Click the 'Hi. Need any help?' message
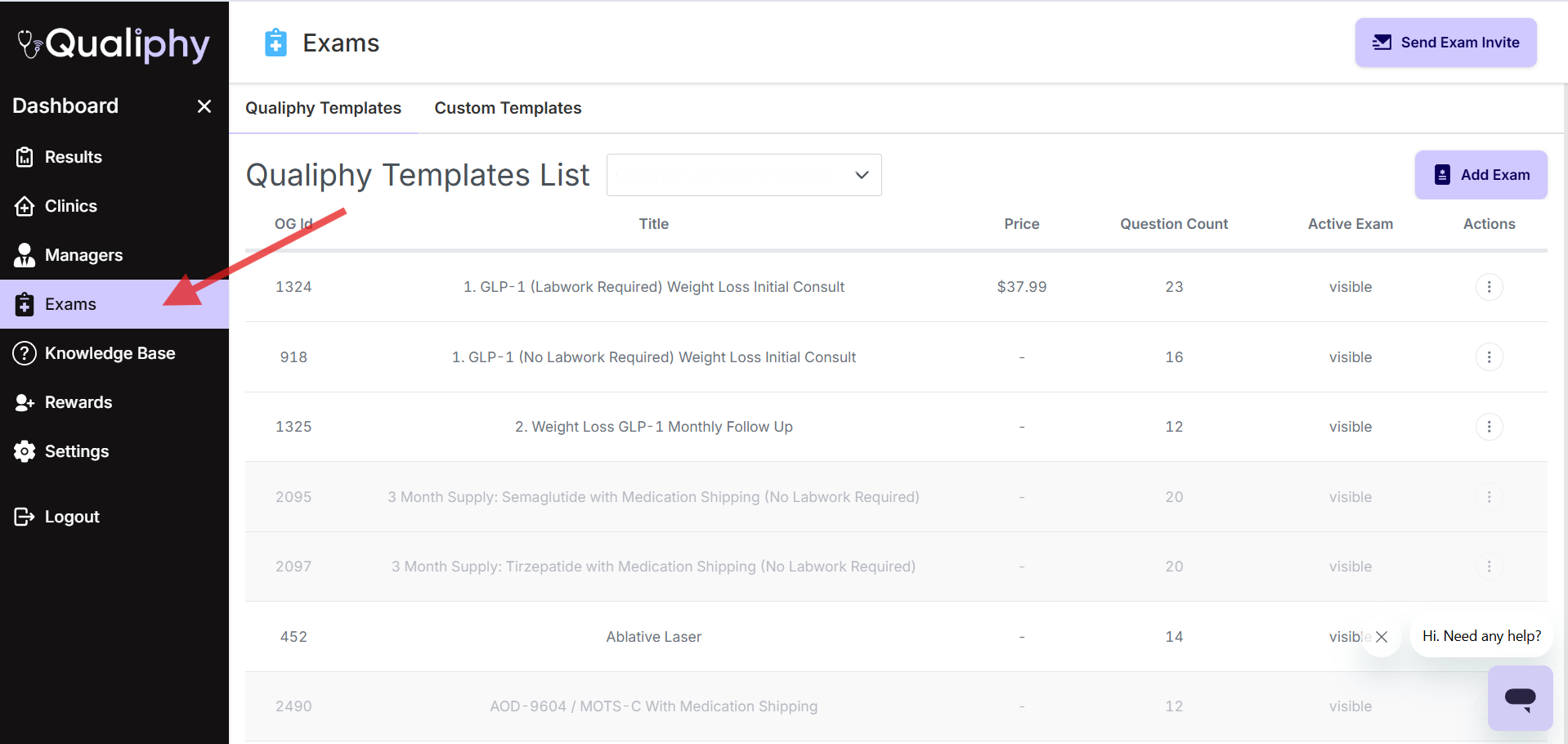1568x744 pixels. 1481,636
